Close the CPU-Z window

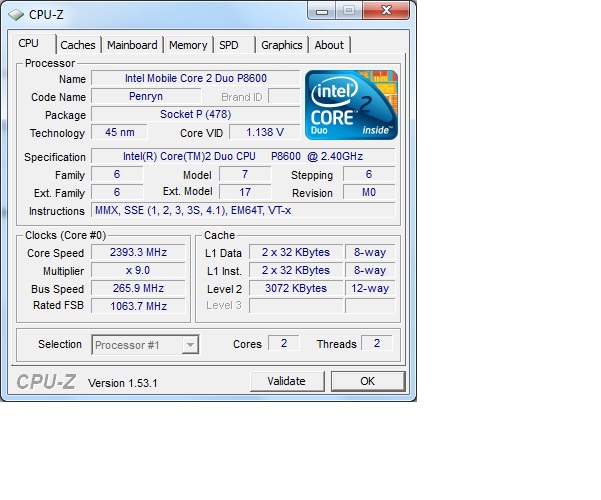[x=386, y=11]
